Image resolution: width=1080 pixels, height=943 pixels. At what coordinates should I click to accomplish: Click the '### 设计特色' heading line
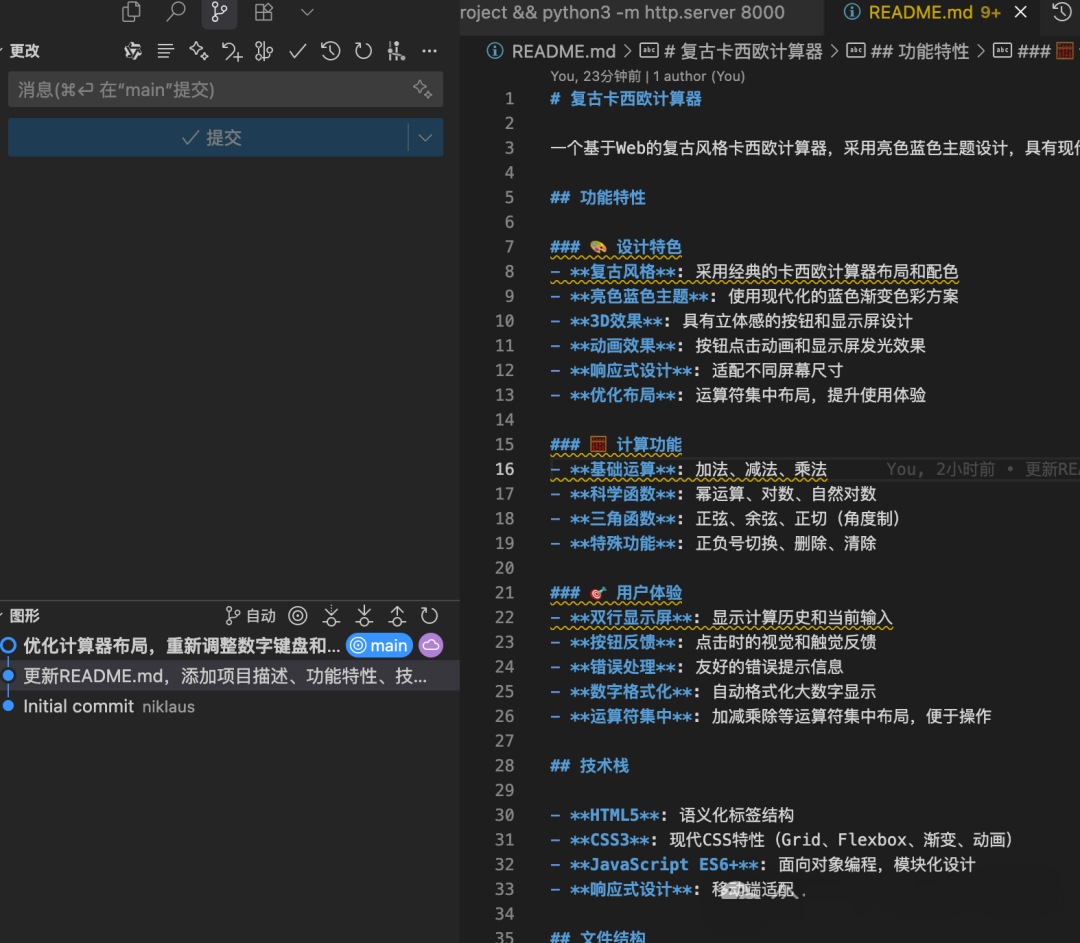616,247
